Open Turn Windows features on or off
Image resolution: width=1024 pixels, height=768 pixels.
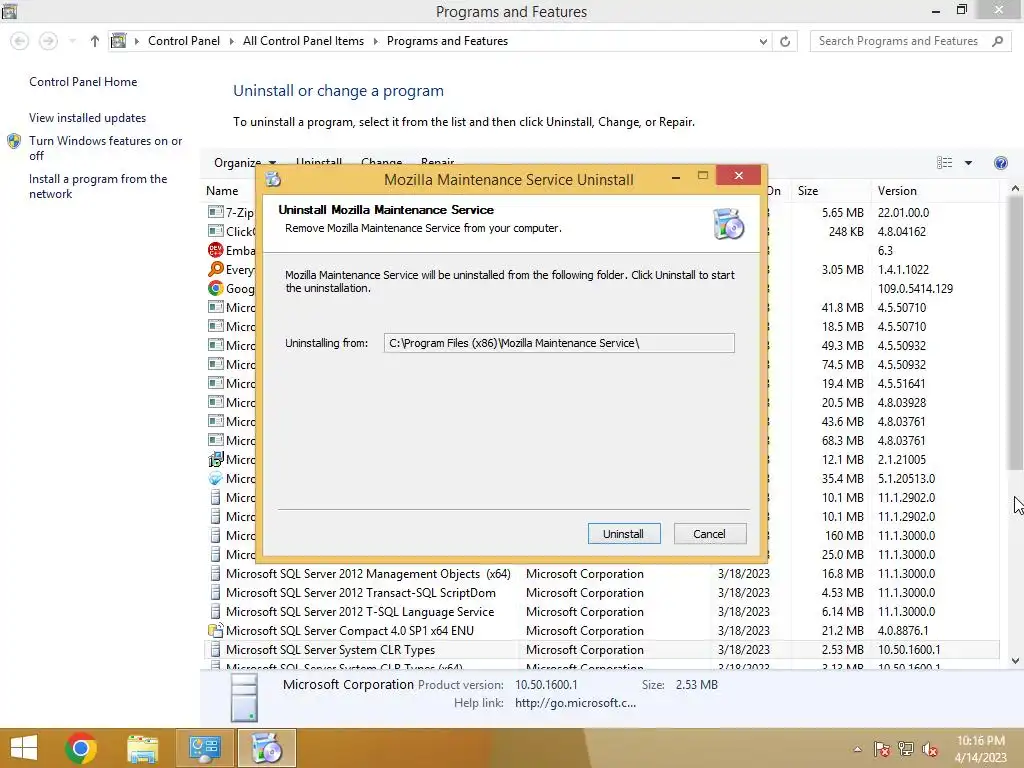pos(105,148)
